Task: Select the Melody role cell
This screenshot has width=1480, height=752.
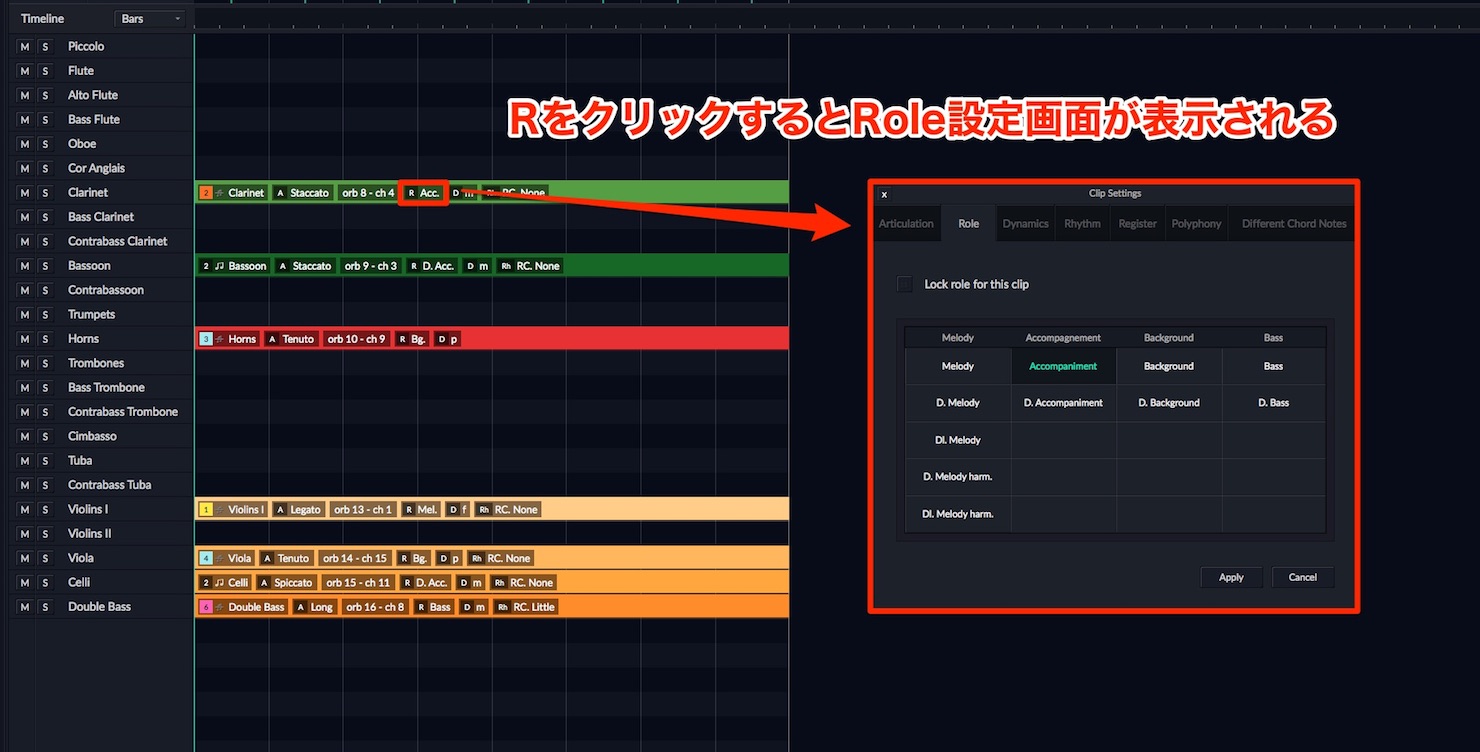Action: coord(958,367)
